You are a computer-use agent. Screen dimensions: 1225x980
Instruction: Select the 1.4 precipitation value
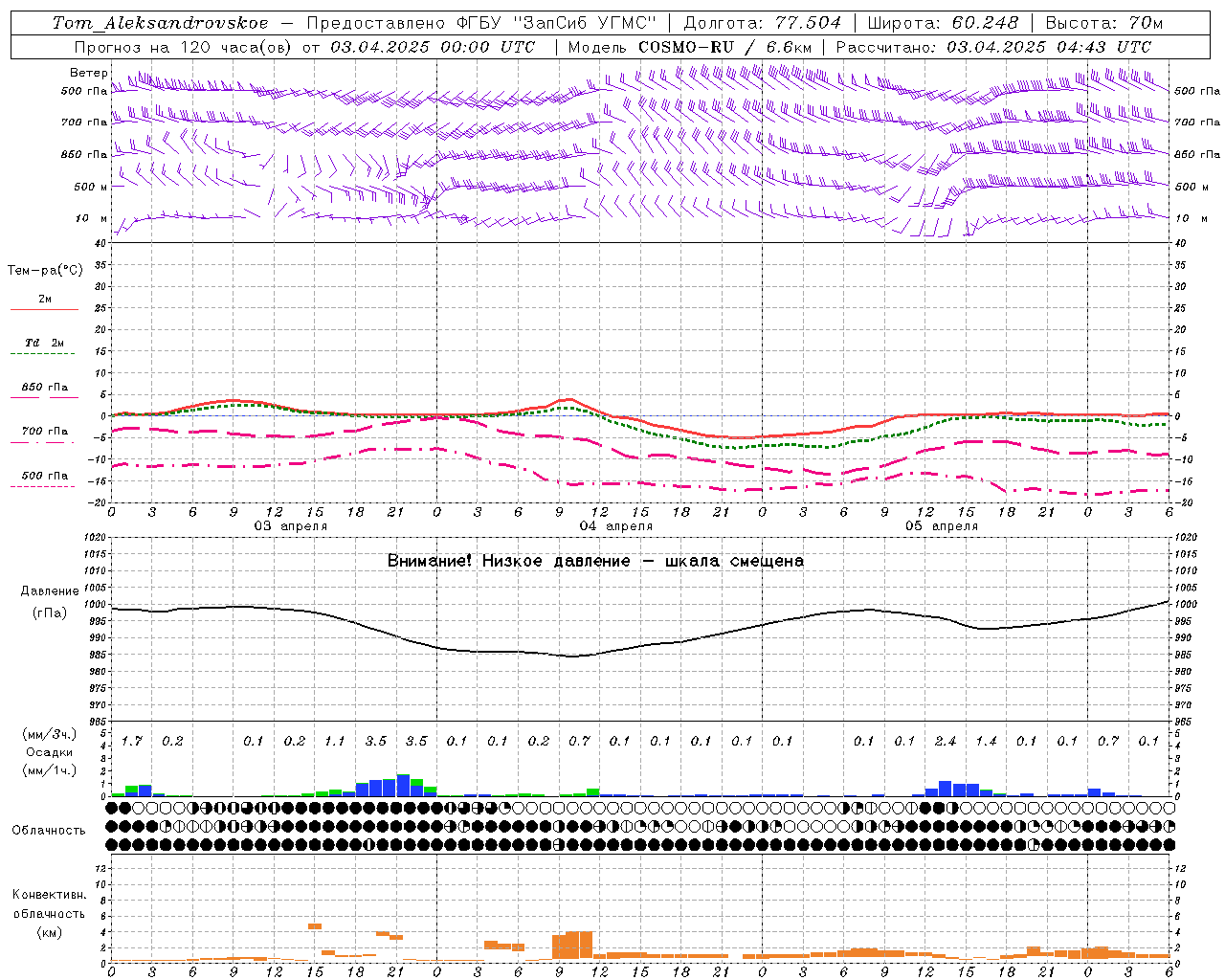click(x=986, y=742)
